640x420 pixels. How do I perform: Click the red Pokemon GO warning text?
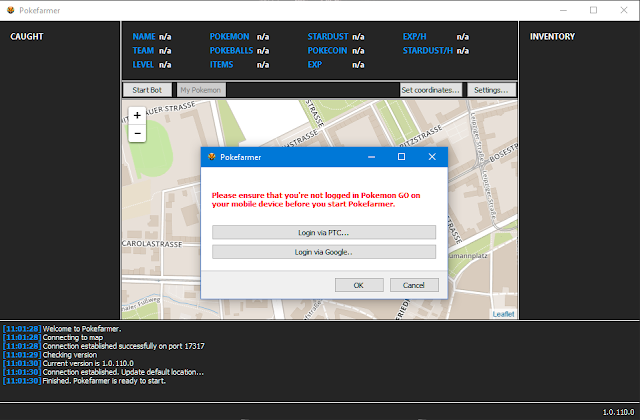coord(316,200)
